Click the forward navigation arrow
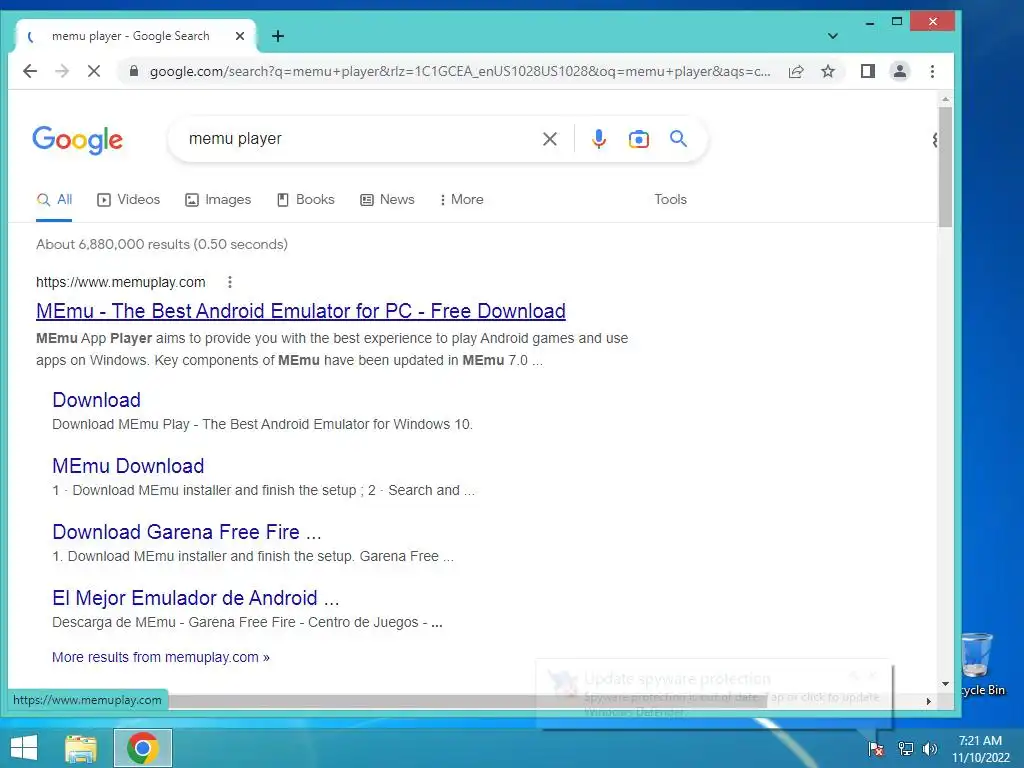1024x768 pixels. [62, 71]
